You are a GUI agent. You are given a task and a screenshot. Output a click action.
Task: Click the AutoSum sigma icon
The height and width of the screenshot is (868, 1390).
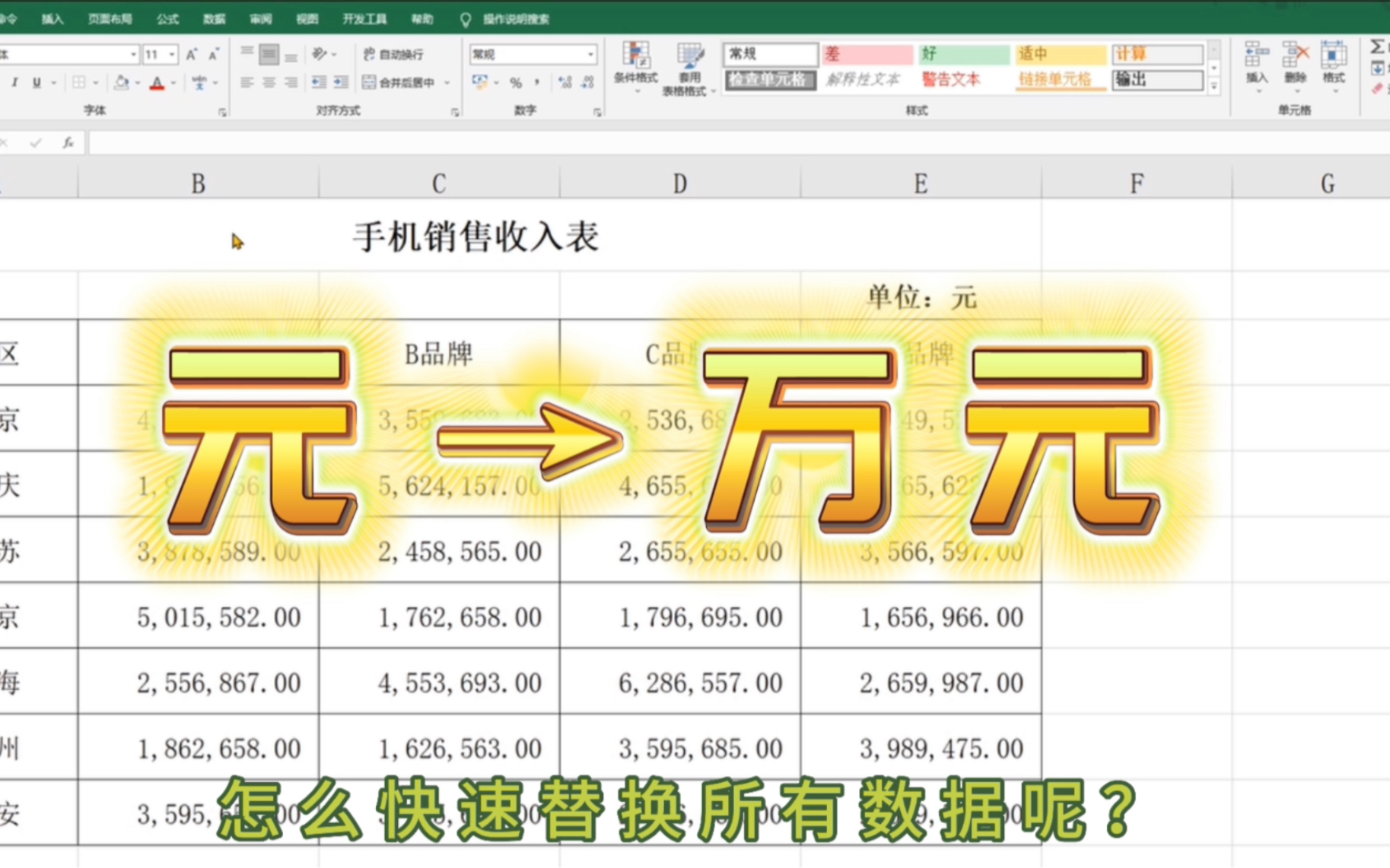click(1379, 47)
